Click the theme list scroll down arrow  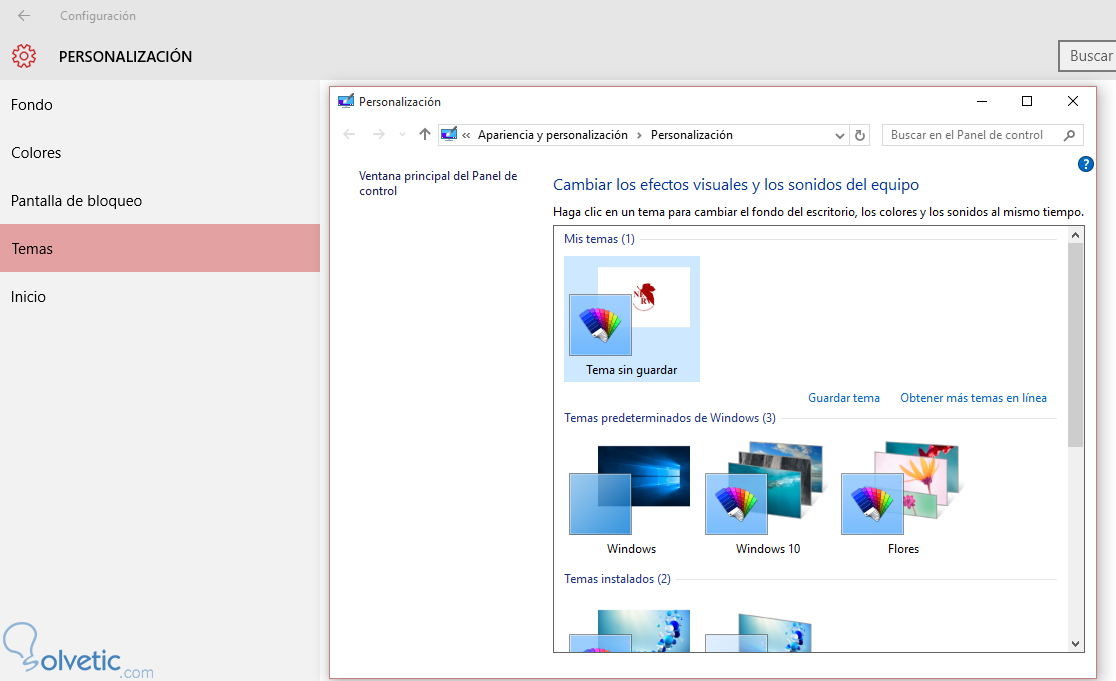(1075, 643)
